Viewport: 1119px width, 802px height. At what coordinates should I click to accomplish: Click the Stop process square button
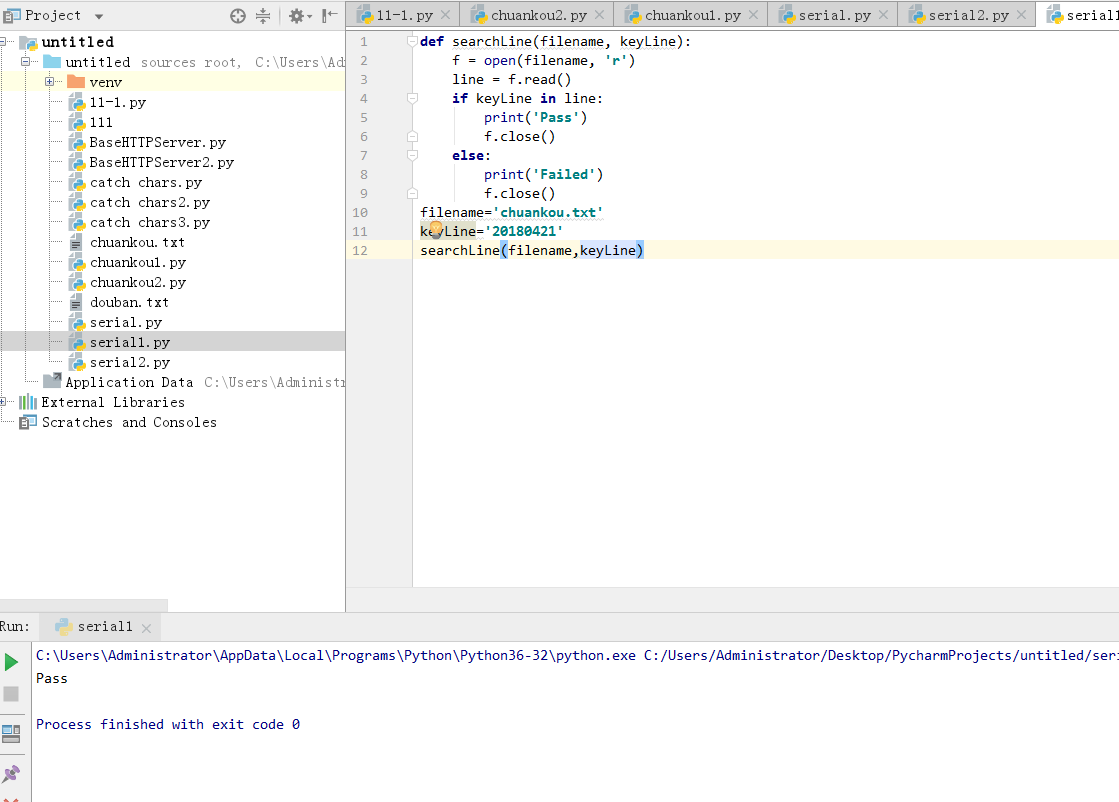(11, 694)
